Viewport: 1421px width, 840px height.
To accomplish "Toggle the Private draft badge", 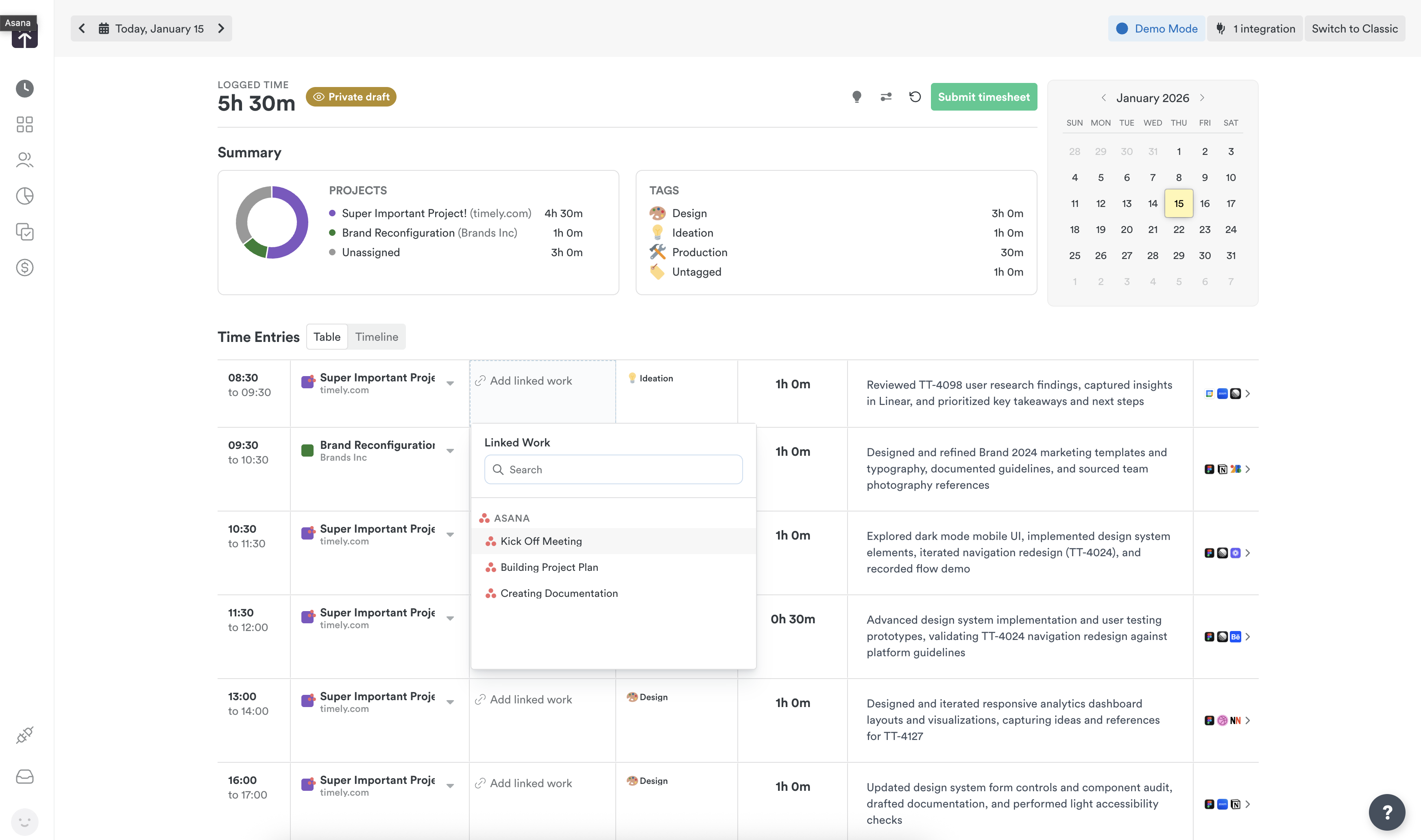I will click(x=351, y=96).
